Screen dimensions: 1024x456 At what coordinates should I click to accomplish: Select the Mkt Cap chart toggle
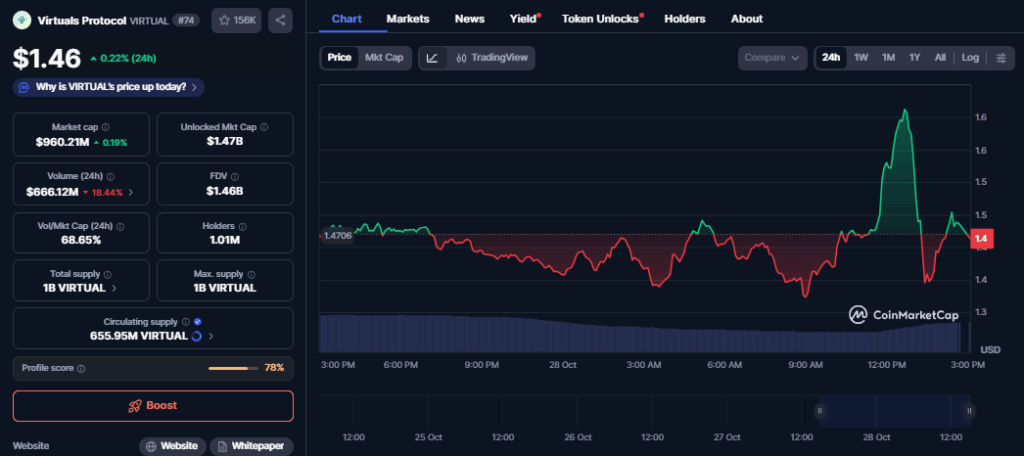click(x=384, y=57)
